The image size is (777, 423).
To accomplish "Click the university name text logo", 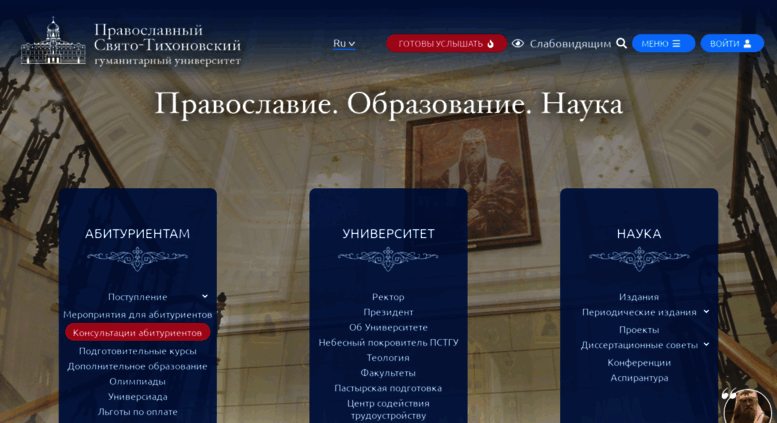I will click(167, 45).
